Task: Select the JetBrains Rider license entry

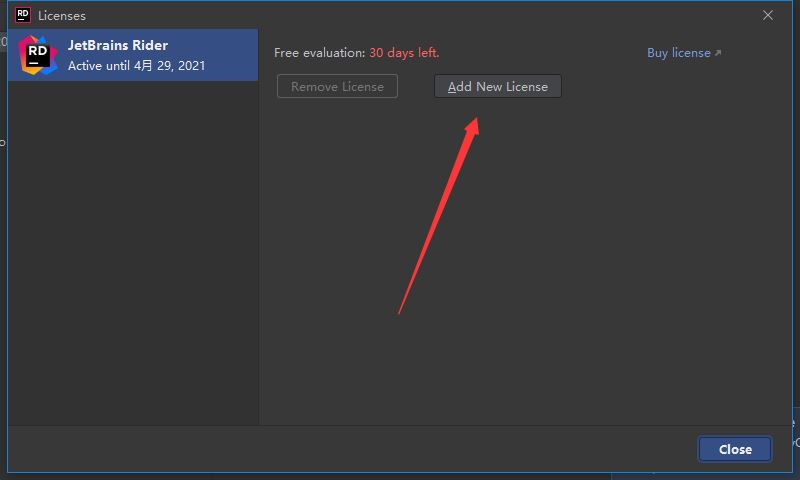Action: pos(133,55)
